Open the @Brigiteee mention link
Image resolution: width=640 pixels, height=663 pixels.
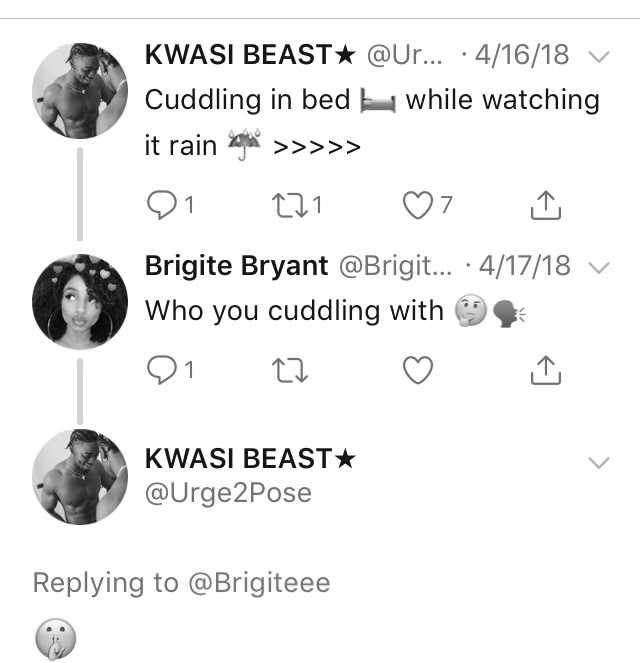tap(259, 583)
